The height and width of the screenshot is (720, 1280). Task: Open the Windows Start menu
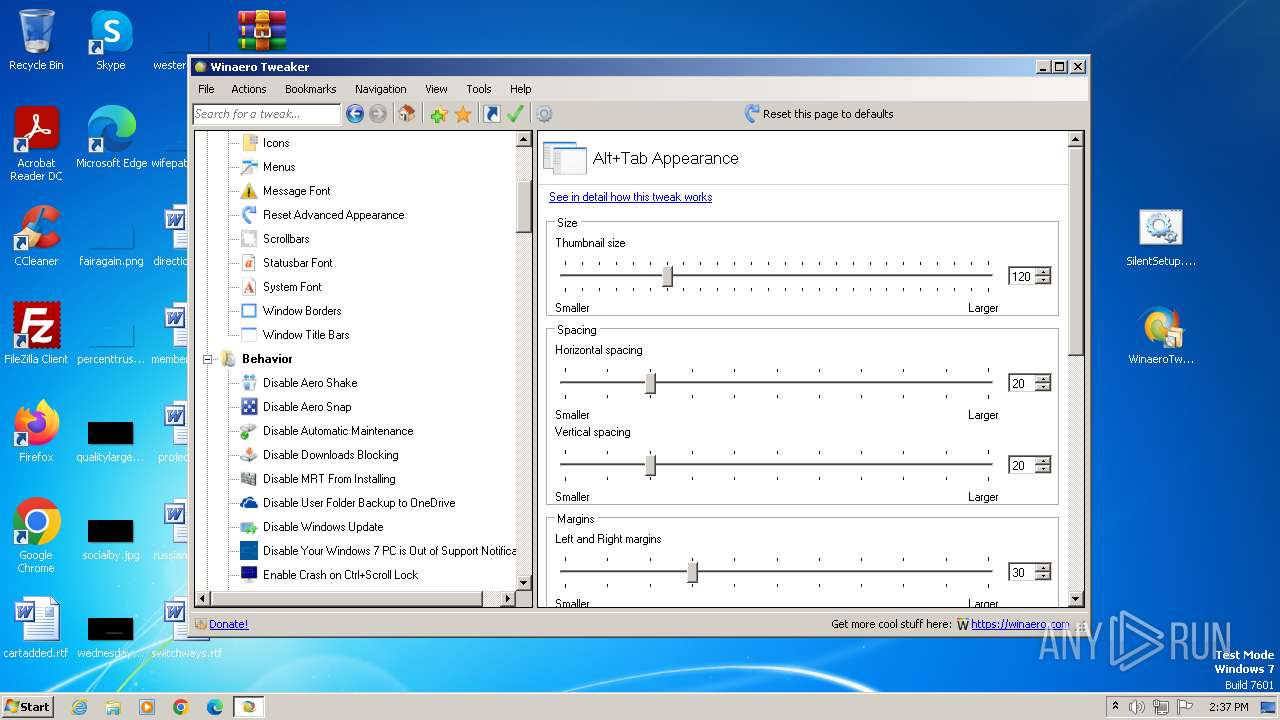27,706
